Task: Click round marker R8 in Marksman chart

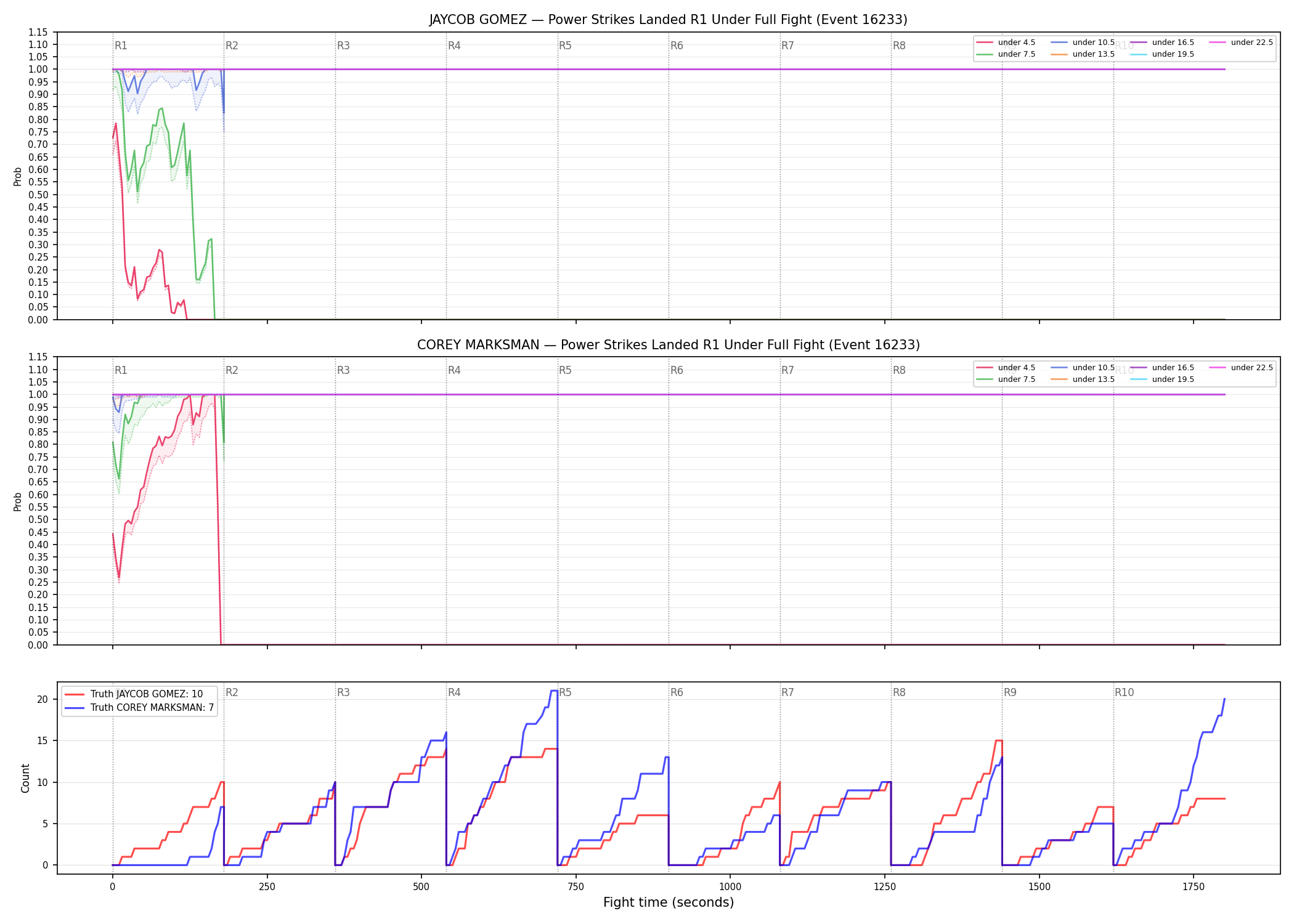Action: [x=899, y=370]
